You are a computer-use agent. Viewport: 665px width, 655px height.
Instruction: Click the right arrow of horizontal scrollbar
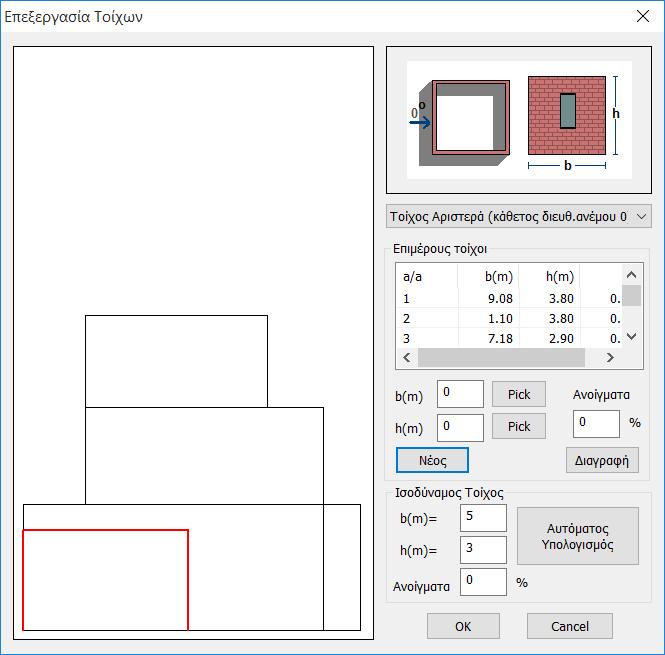pyautogui.click(x=610, y=357)
